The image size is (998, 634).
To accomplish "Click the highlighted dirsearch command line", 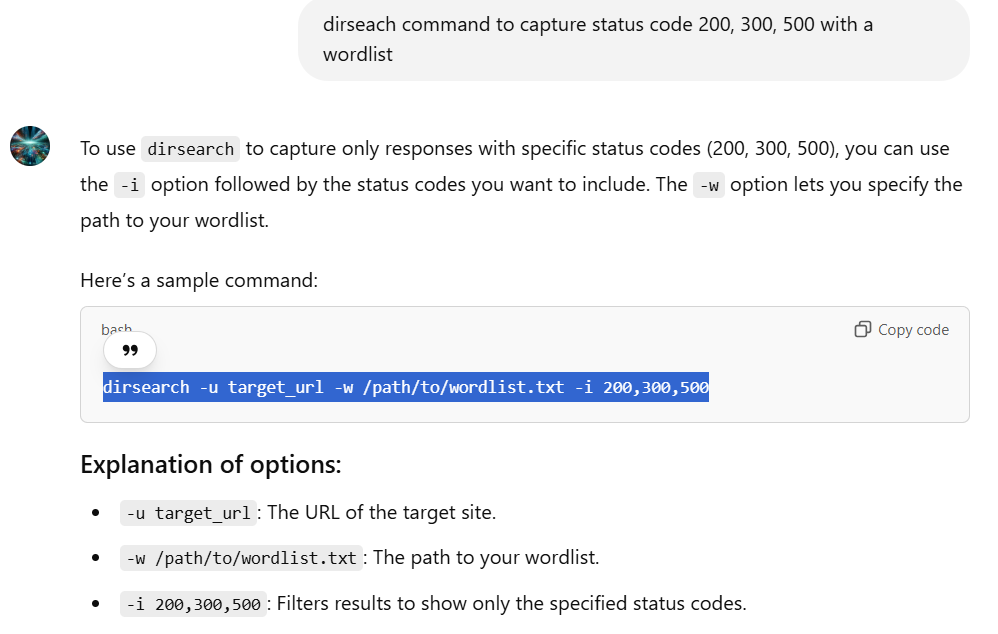I will pos(405,387).
